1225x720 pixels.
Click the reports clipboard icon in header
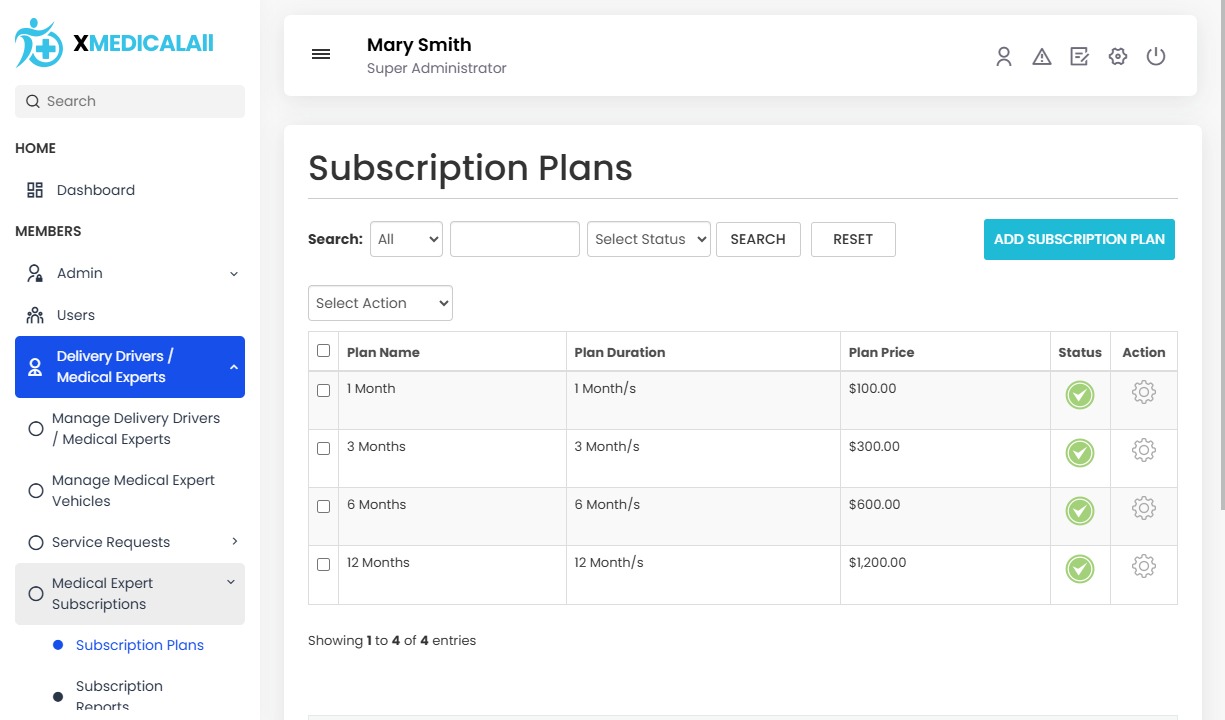[1079, 57]
